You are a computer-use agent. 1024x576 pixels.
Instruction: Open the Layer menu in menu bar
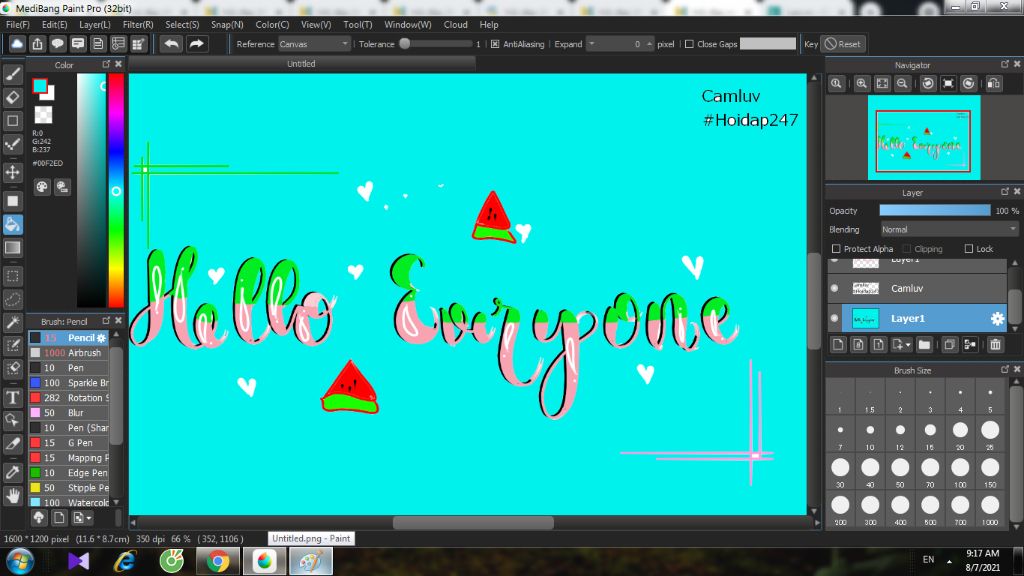[94, 24]
